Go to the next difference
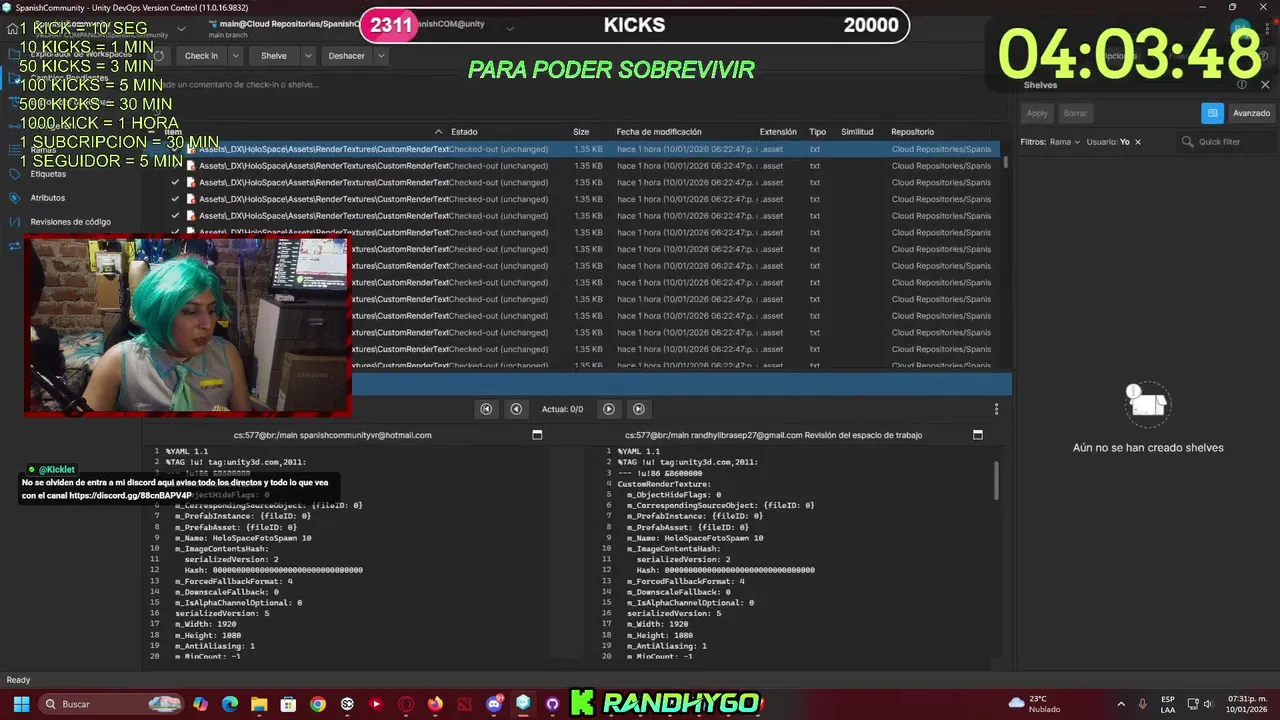 pos(608,409)
